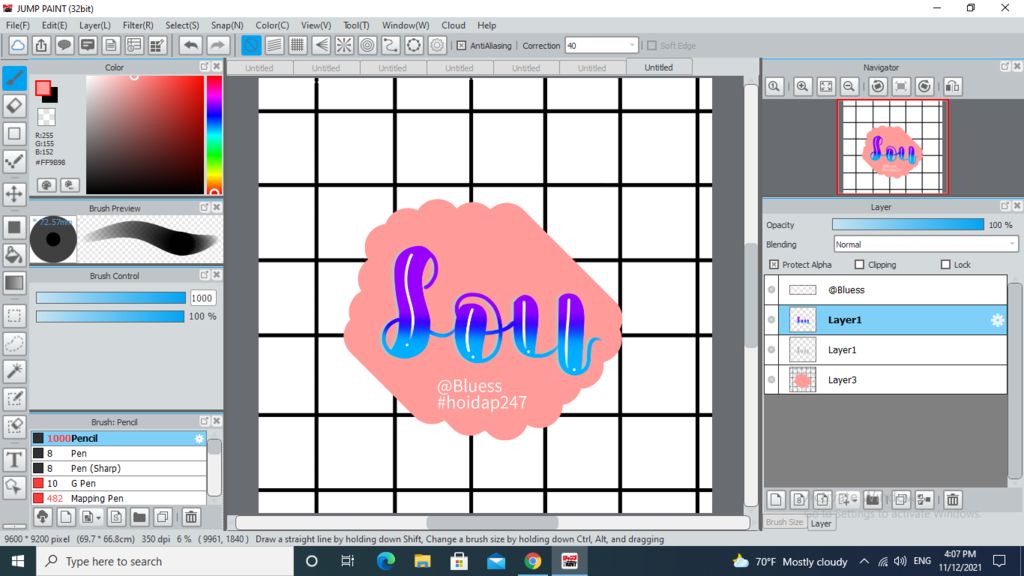Select the Gradient tool
This screenshot has width=1024, height=576.
pyautogui.click(x=14, y=283)
